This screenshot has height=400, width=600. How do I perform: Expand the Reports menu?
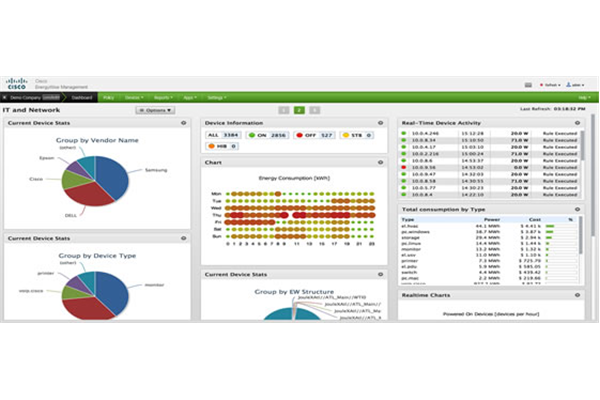point(163,98)
